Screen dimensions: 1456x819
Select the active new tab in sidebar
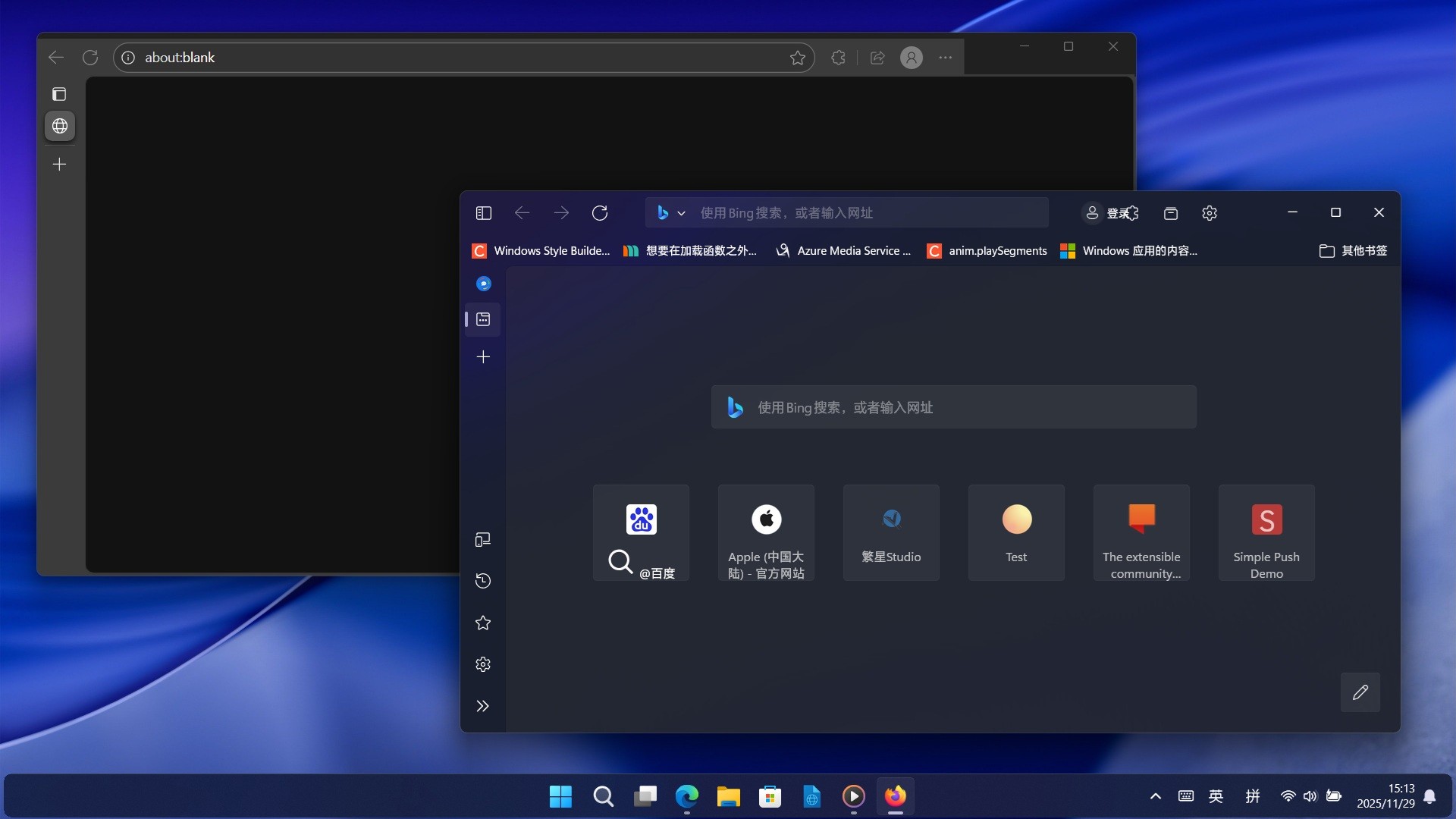click(483, 319)
